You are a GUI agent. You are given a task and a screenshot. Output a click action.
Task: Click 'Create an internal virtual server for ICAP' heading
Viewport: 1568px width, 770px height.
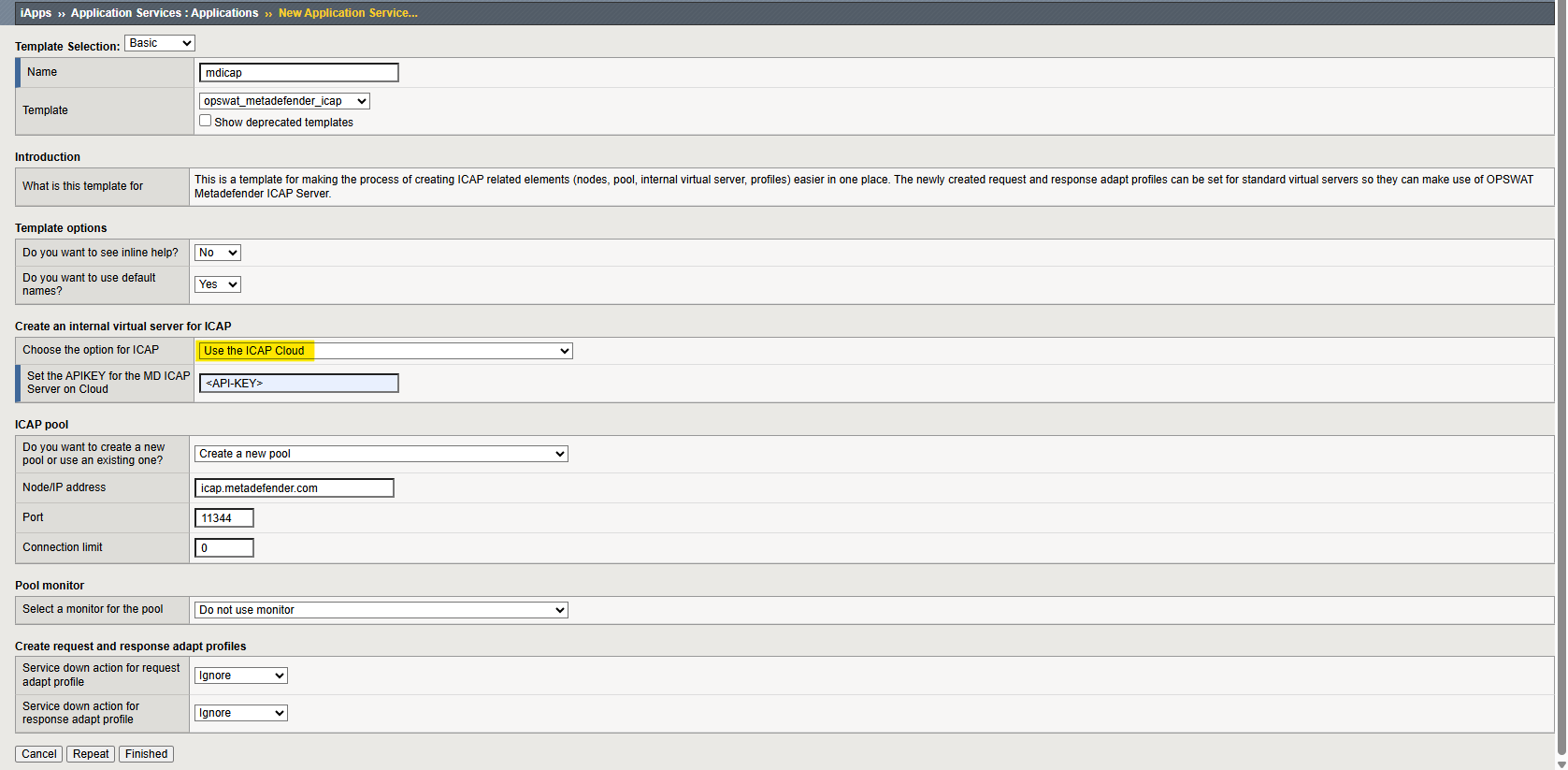123,327
